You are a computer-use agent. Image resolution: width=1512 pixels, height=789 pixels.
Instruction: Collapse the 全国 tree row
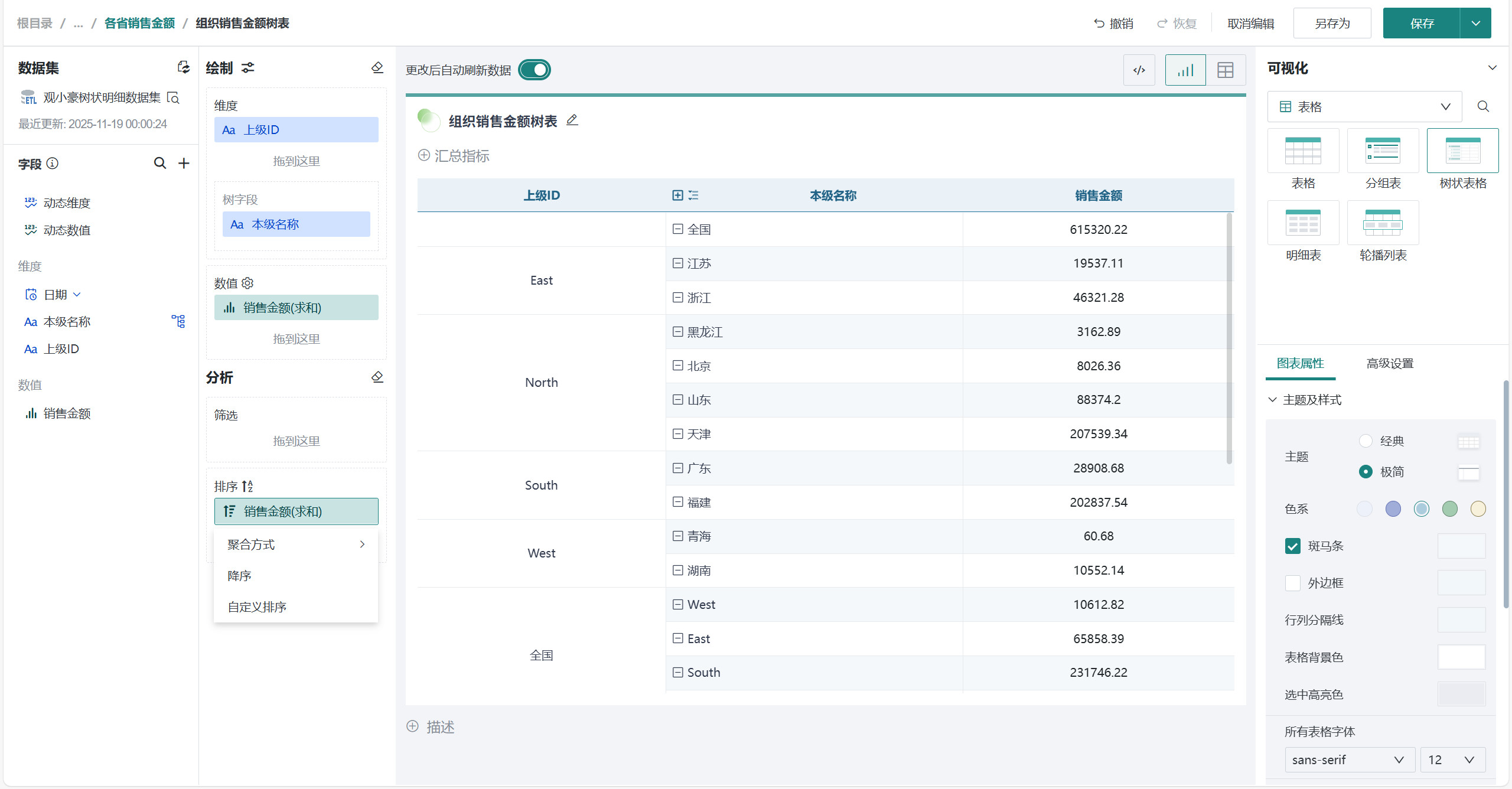677,229
